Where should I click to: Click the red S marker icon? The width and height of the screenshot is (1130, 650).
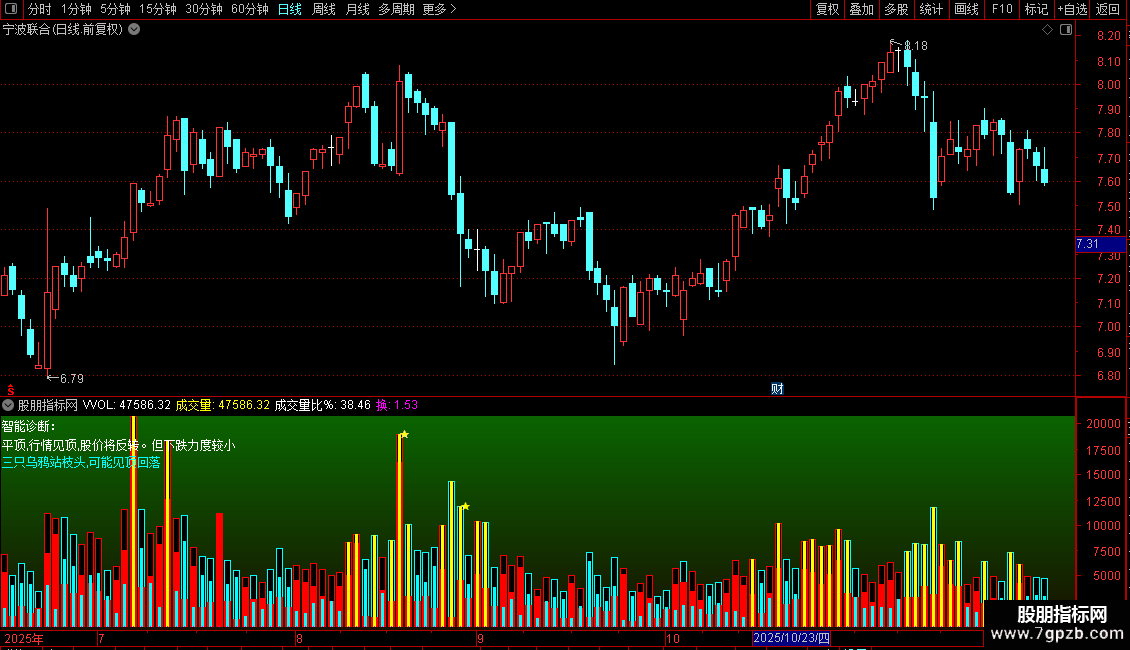(11, 390)
